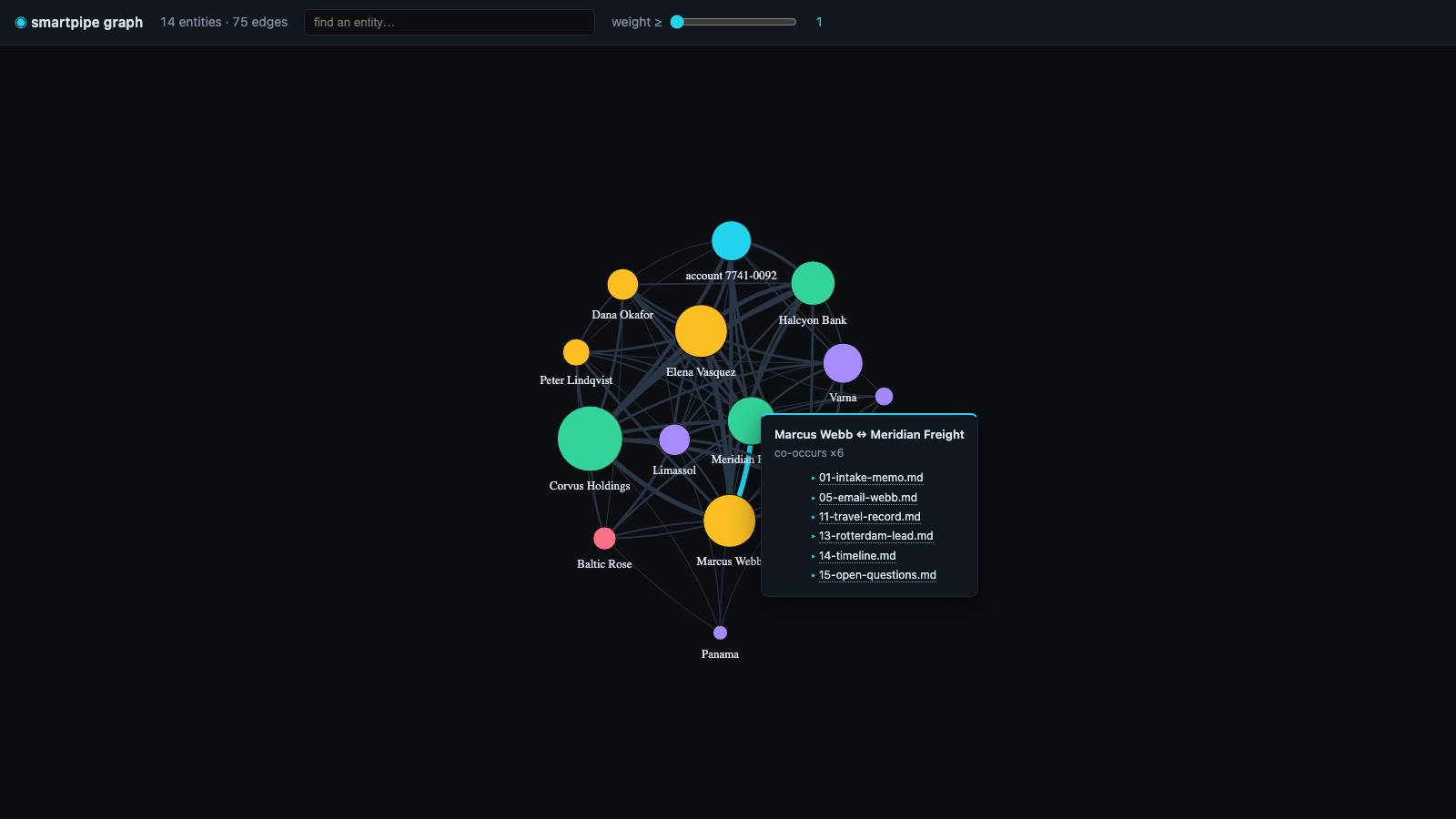Viewport: 1456px width, 819px height.
Task: Click the 'smartpipe graph' title text
Action: pyautogui.click(x=86, y=22)
